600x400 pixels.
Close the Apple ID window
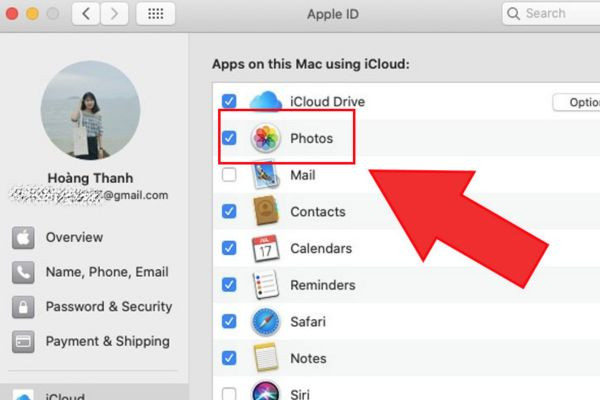pyautogui.click(x=12, y=14)
